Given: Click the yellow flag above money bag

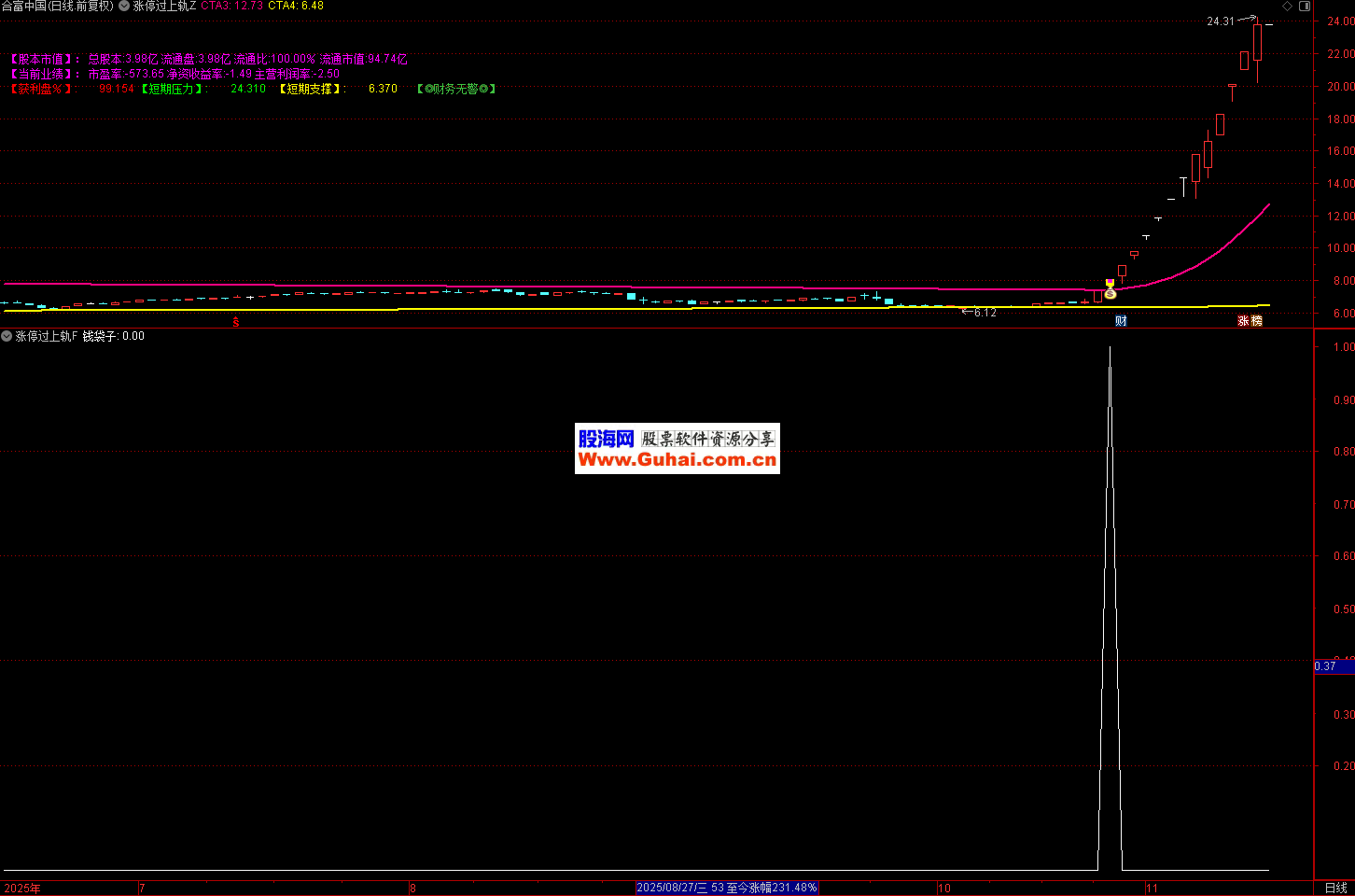Looking at the screenshot, I should click(1110, 283).
